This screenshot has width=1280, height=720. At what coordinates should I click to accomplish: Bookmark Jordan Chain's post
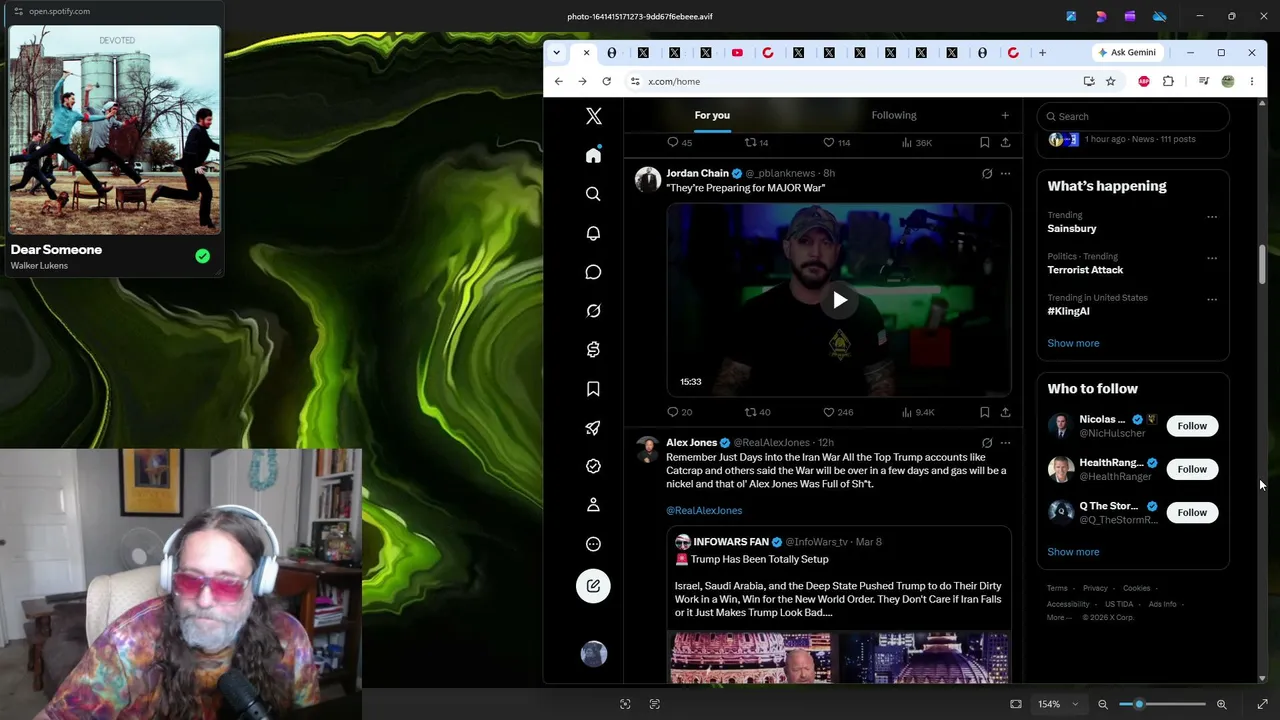[x=984, y=412]
